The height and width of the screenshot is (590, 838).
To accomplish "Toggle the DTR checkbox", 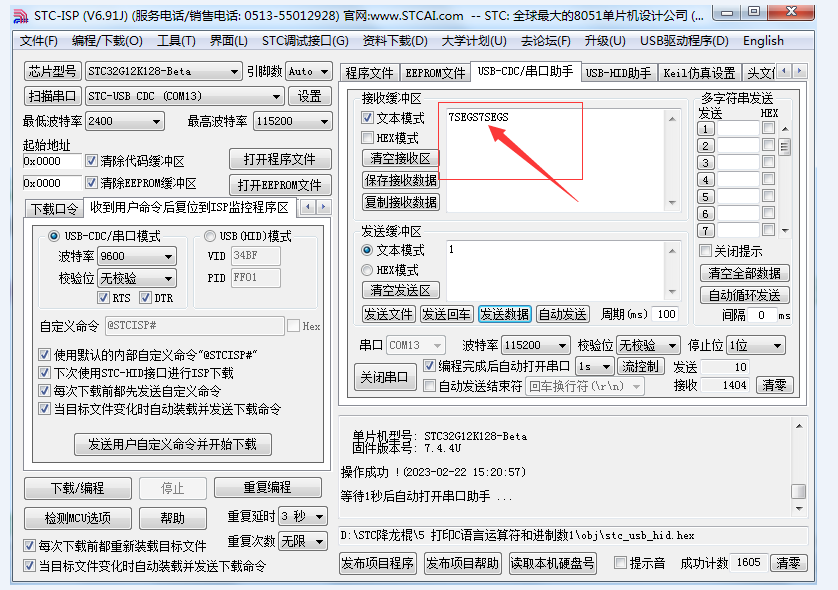I will click(x=145, y=298).
